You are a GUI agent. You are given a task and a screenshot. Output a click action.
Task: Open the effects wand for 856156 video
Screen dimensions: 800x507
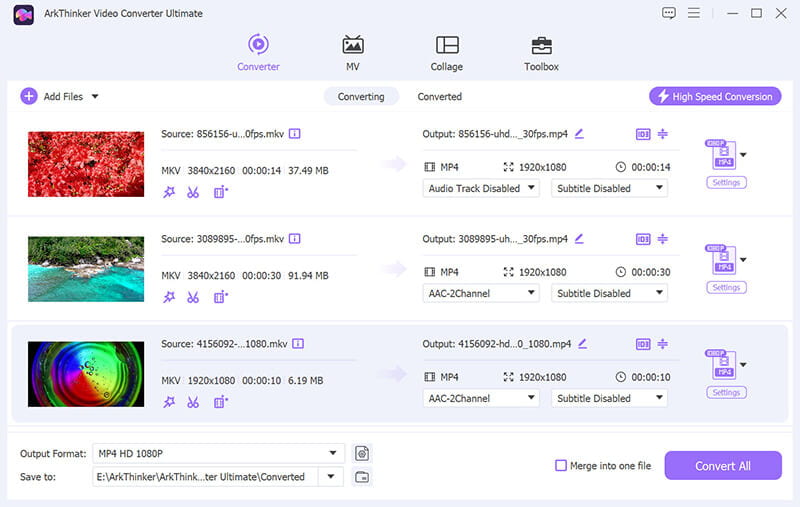pos(169,192)
